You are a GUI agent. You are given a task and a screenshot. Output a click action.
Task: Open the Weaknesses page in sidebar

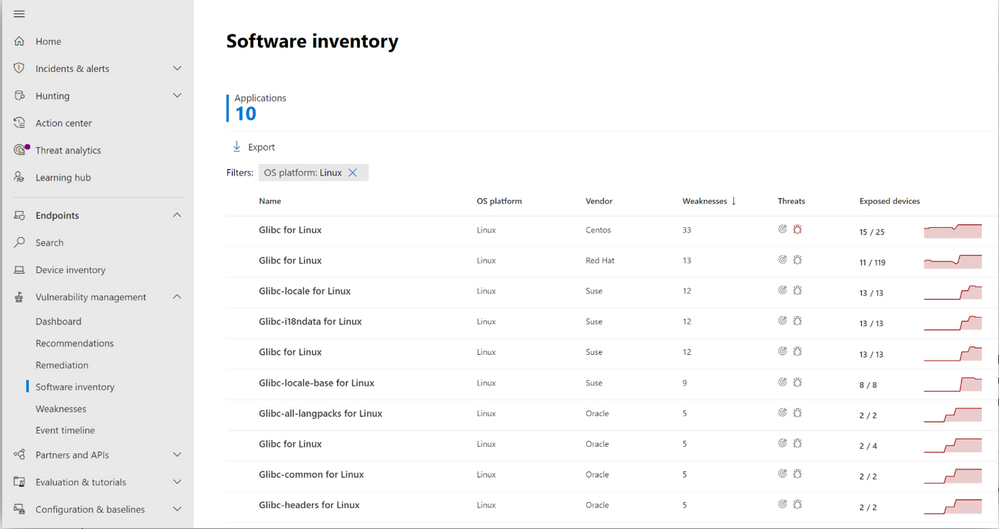pos(61,409)
